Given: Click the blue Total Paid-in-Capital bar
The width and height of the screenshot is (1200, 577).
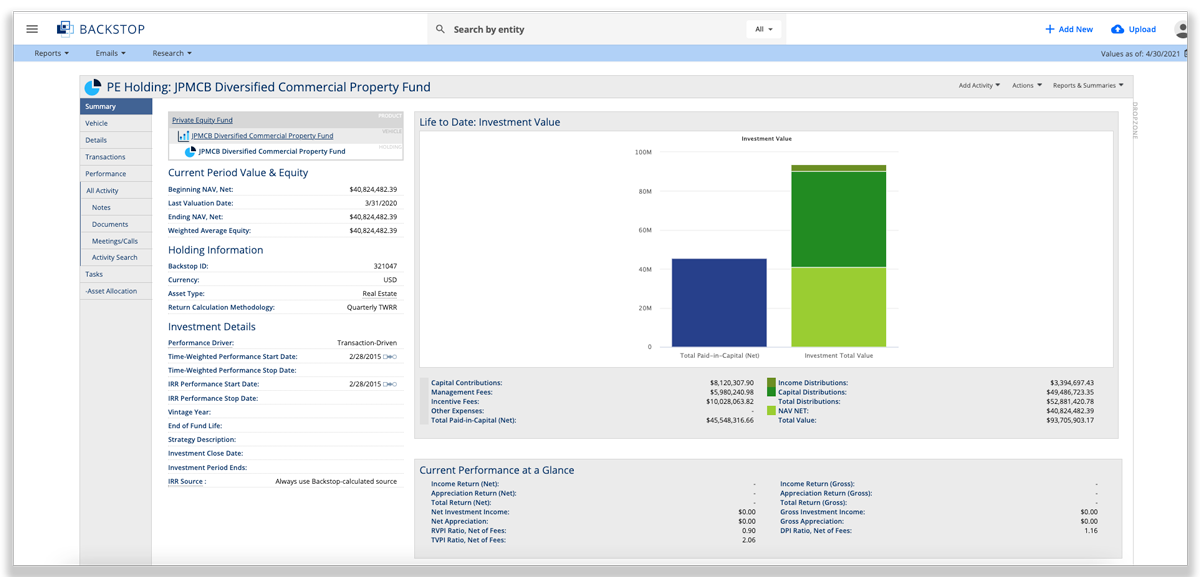Looking at the screenshot, I should tap(719, 302).
